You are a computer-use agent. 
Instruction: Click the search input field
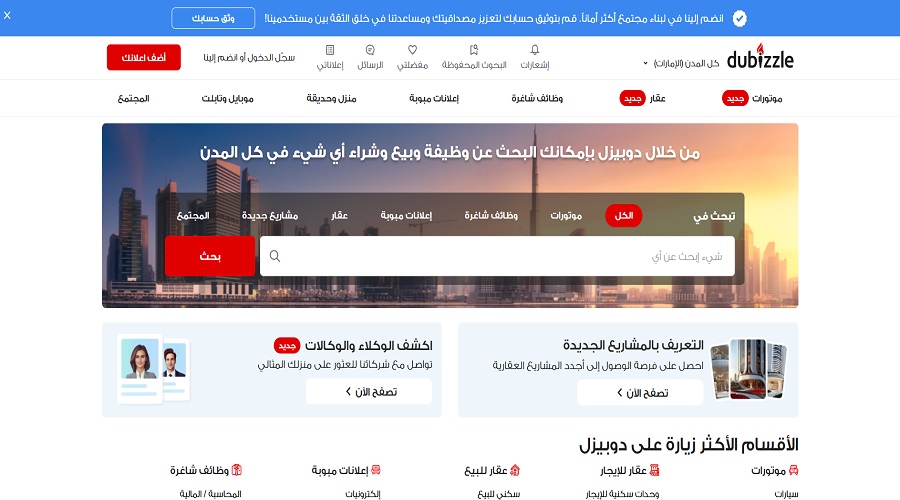point(497,256)
